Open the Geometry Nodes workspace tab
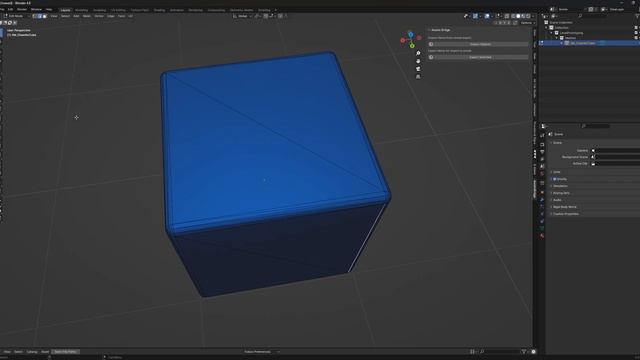This screenshot has width=640, height=360. [241, 10]
